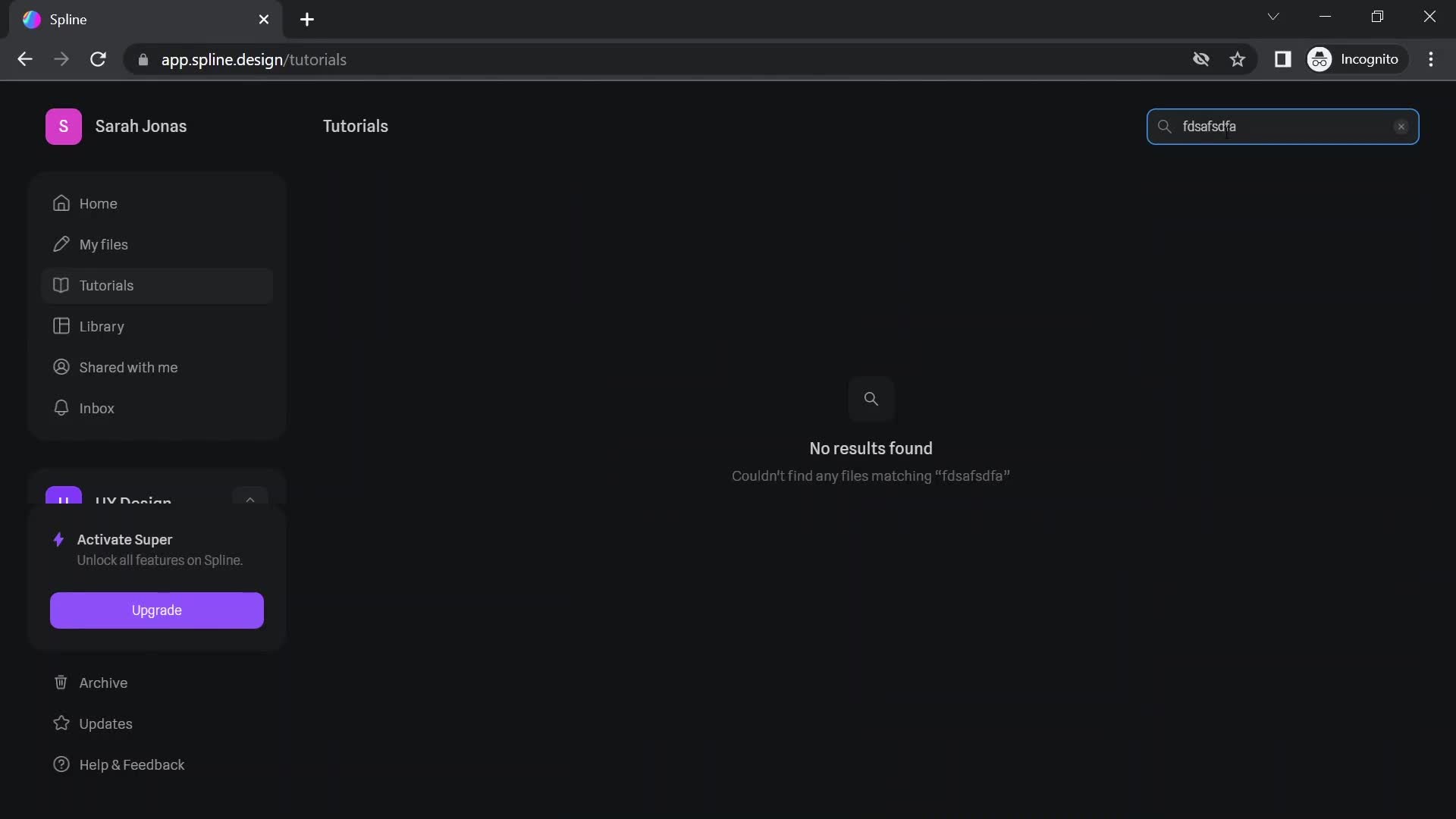Image resolution: width=1456 pixels, height=819 pixels.
Task: Click the Spline search icon
Action: click(1164, 126)
